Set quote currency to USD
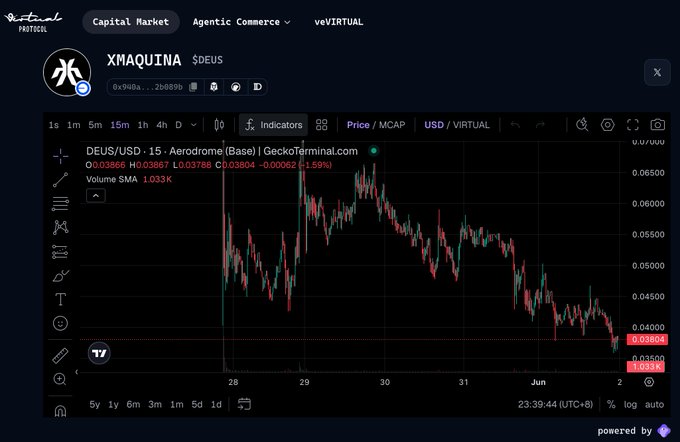This screenshot has height=442, width=680. pos(434,125)
